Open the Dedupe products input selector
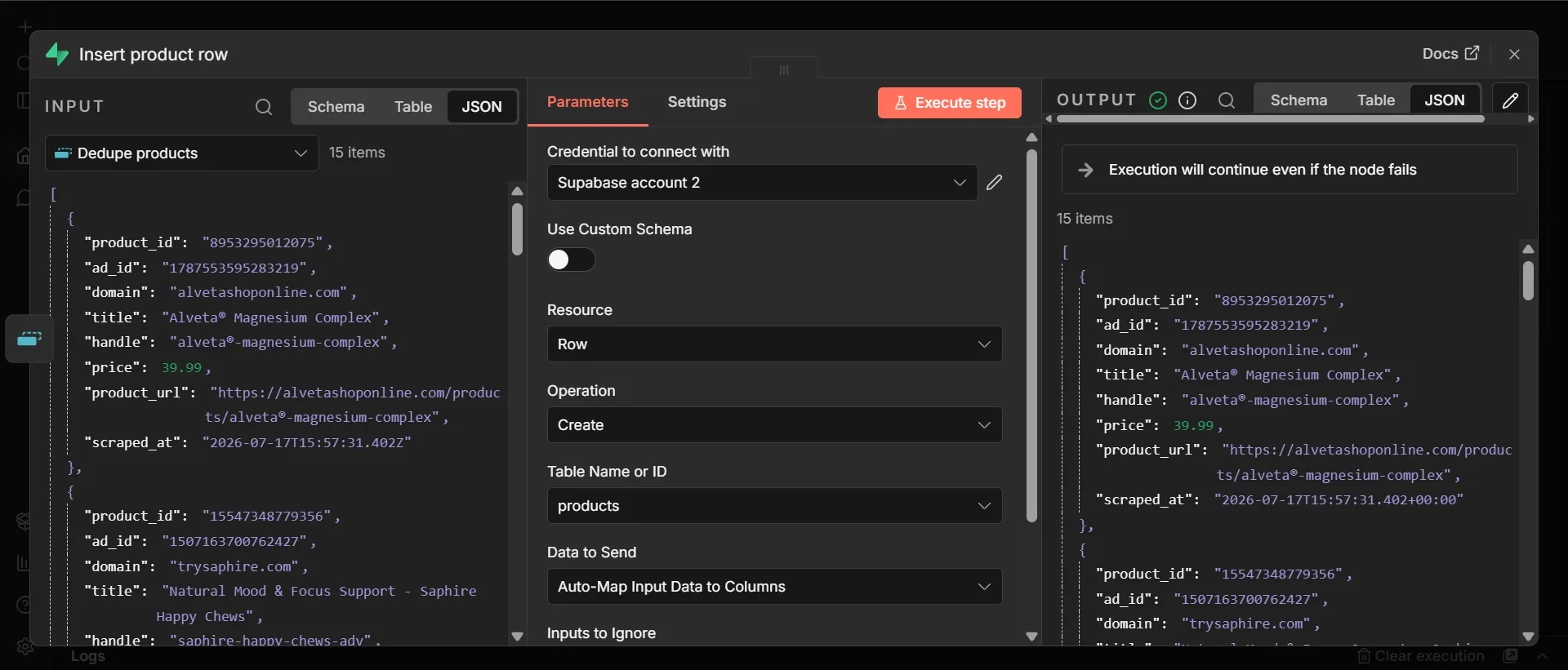 [x=181, y=153]
